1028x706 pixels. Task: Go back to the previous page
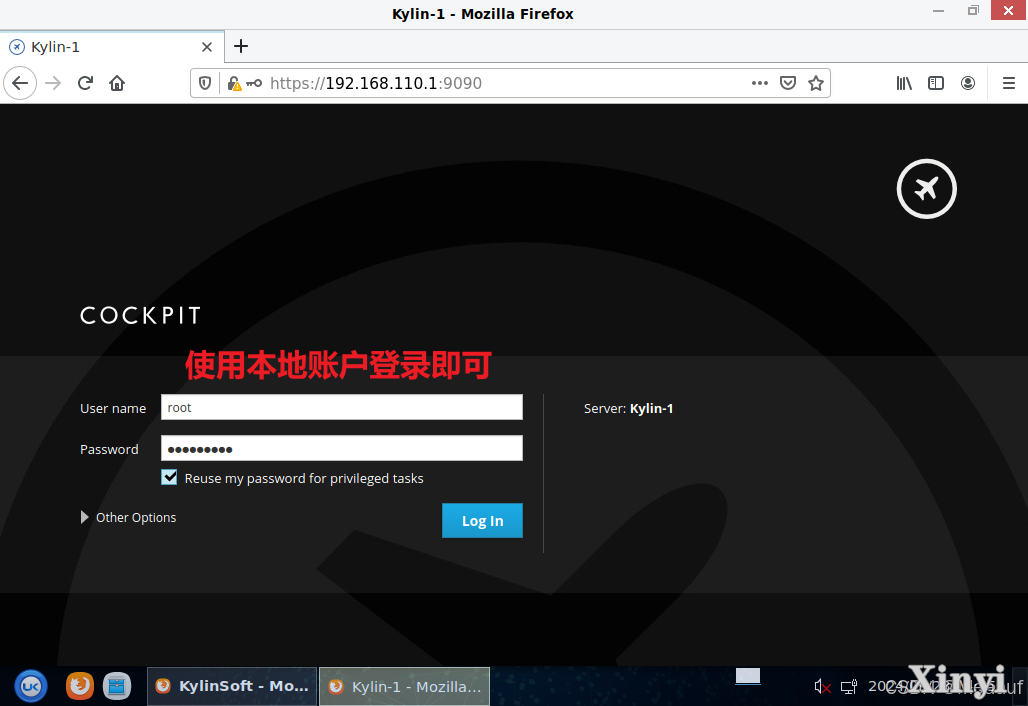[x=20, y=83]
